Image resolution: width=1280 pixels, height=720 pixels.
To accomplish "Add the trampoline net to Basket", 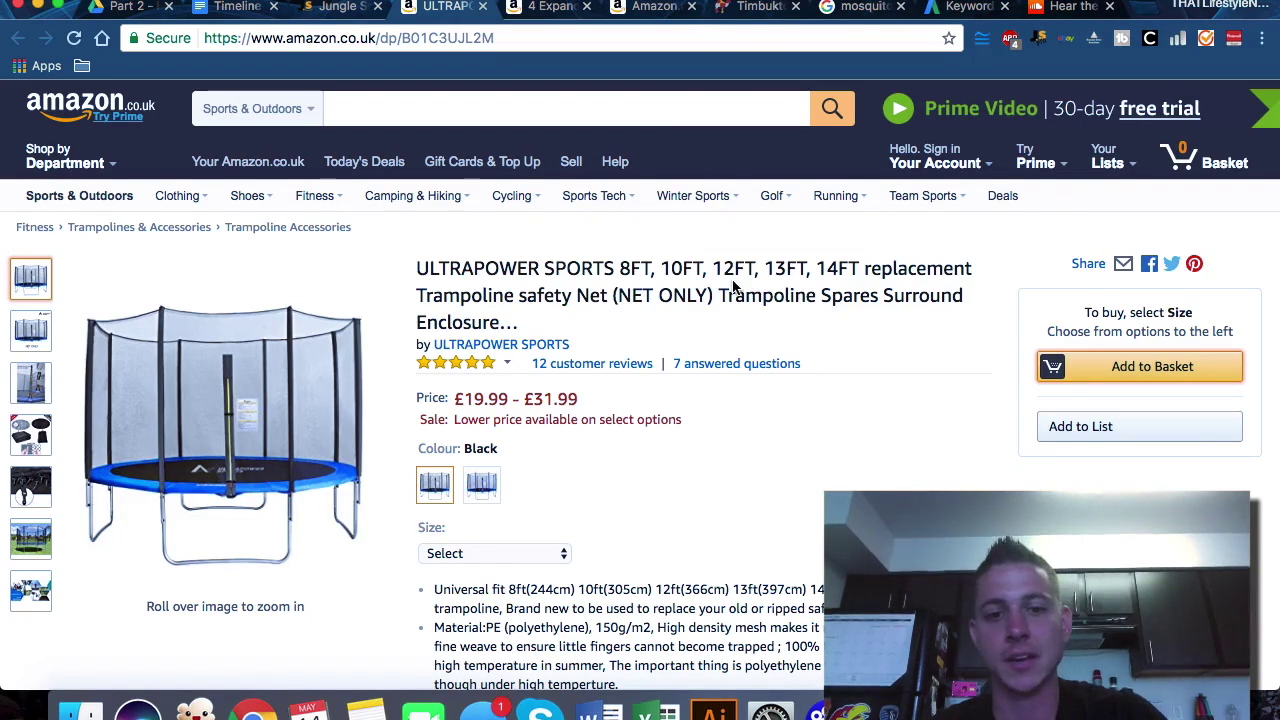I will click(1140, 367).
